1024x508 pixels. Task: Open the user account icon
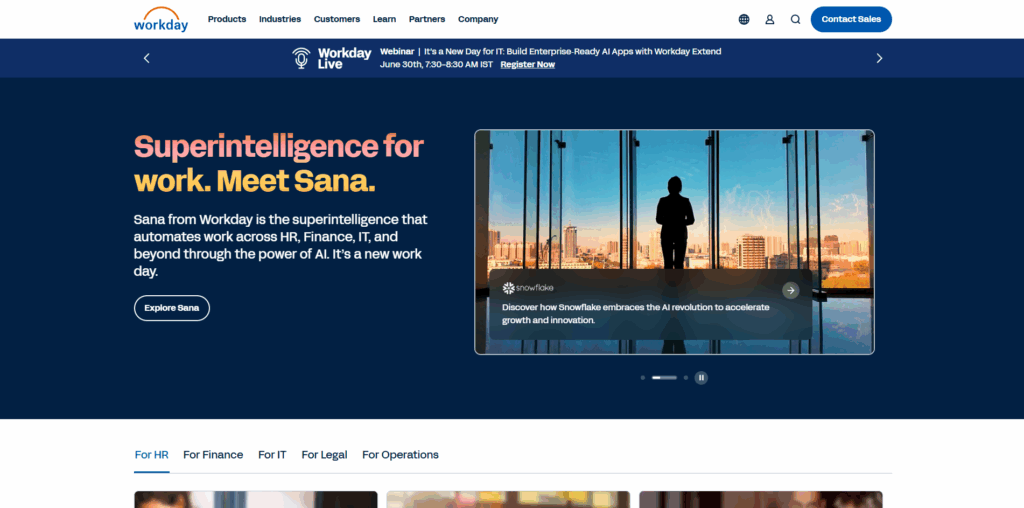pyautogui.click(x=770, y=20)
